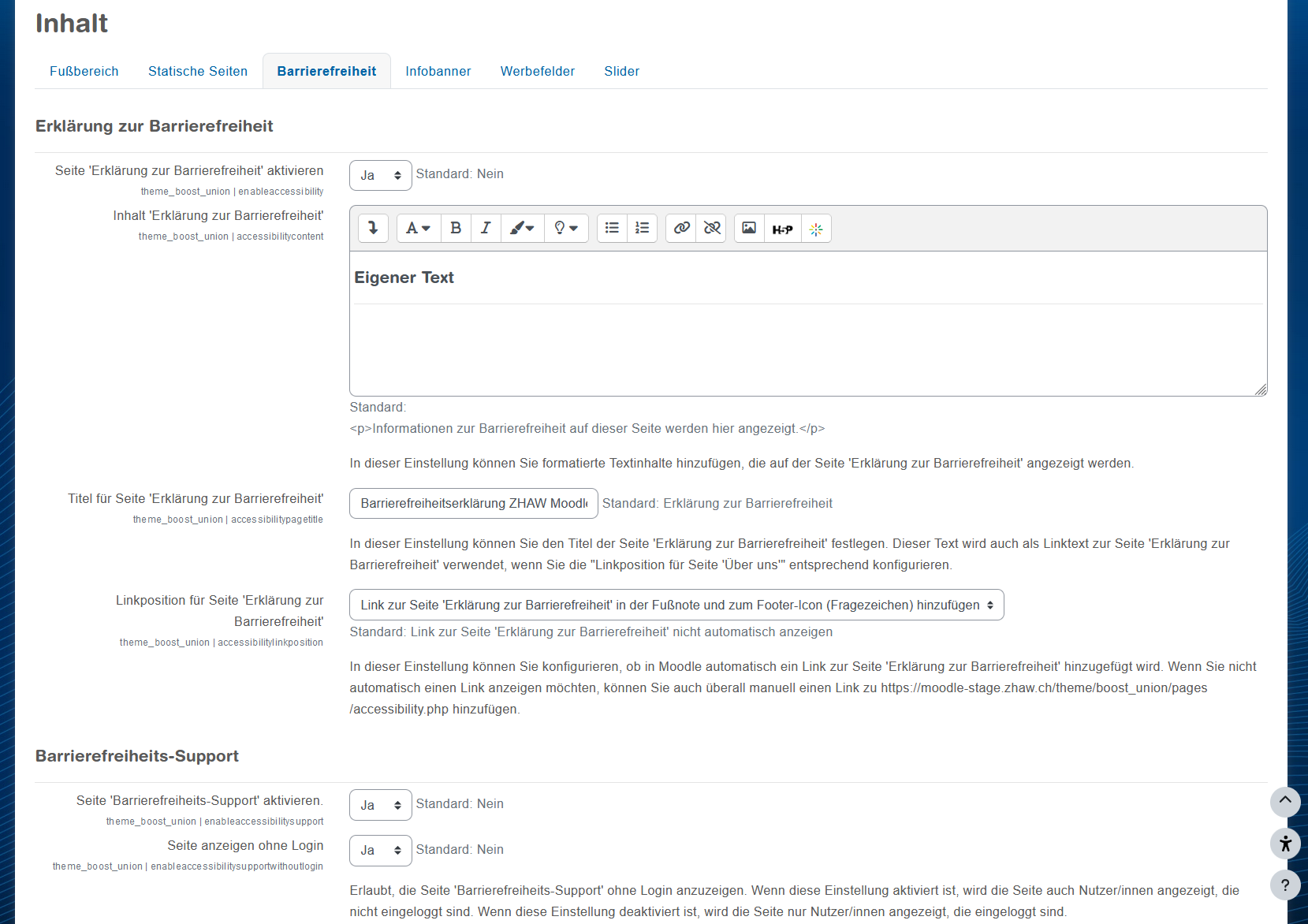Click 'Standard: Erklärung zur Barrierefreiheit' default text
1308x924 pixels.
pos(717,503)
